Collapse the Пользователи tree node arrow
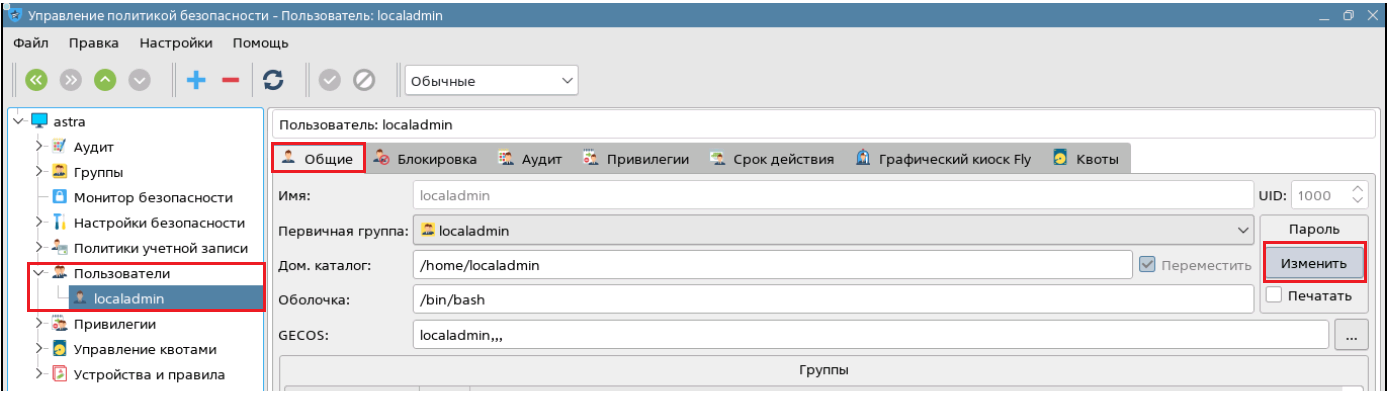1390x396 pixels. [40, 273]
